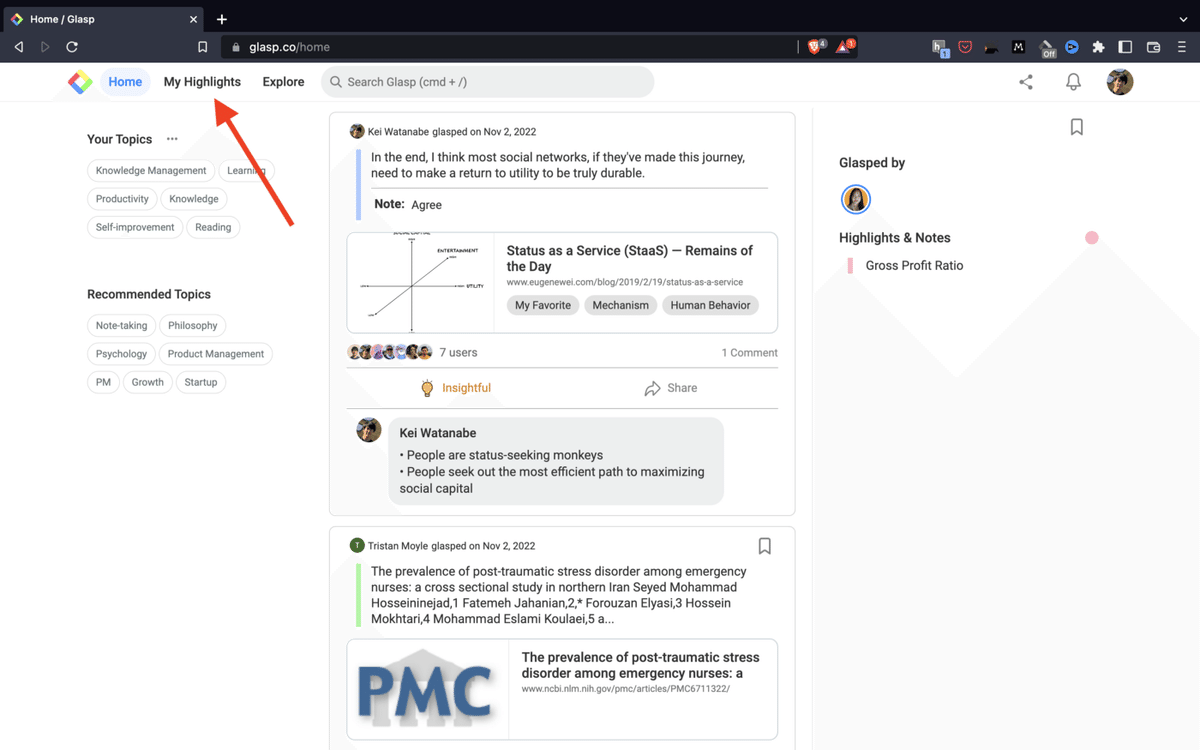Open the browser hamburger menu
Viewport: 1200px width, 750px height.
pos(1181,47)
